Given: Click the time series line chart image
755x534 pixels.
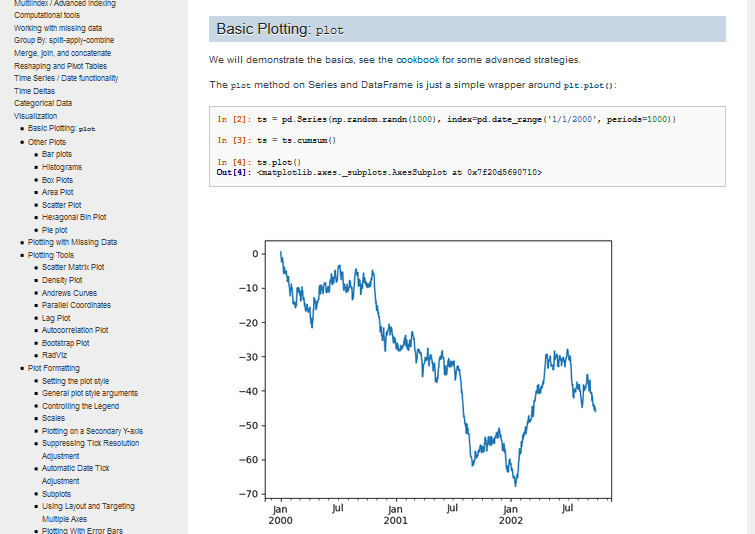Looking at the screenshot, I should pyautogui.click(x=425, y=383).
